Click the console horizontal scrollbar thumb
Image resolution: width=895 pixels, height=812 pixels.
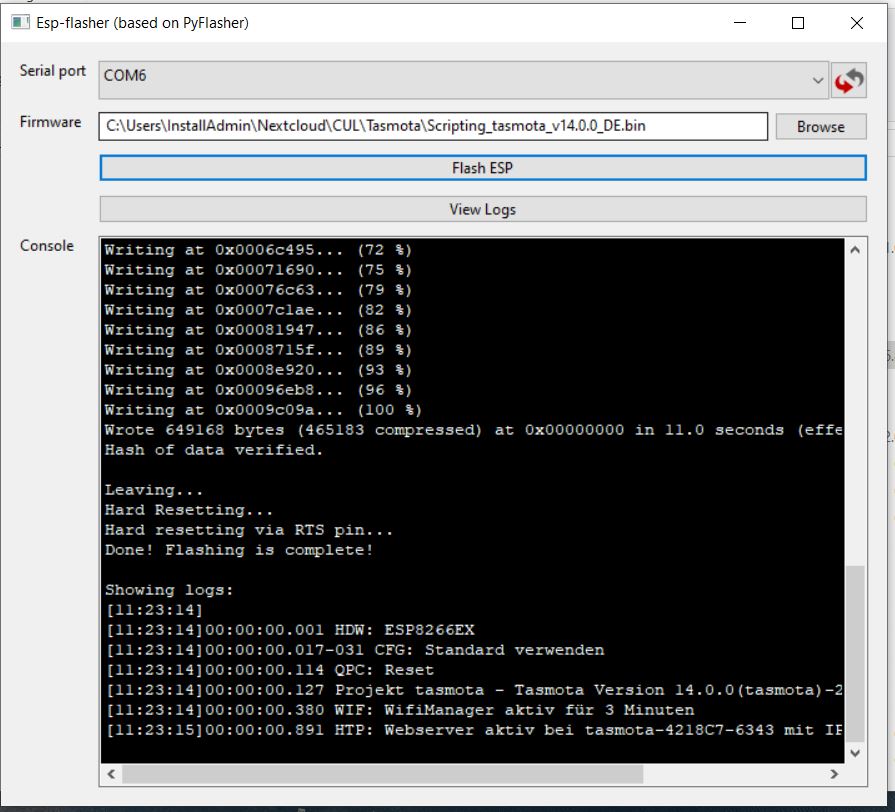pos(382,774)
